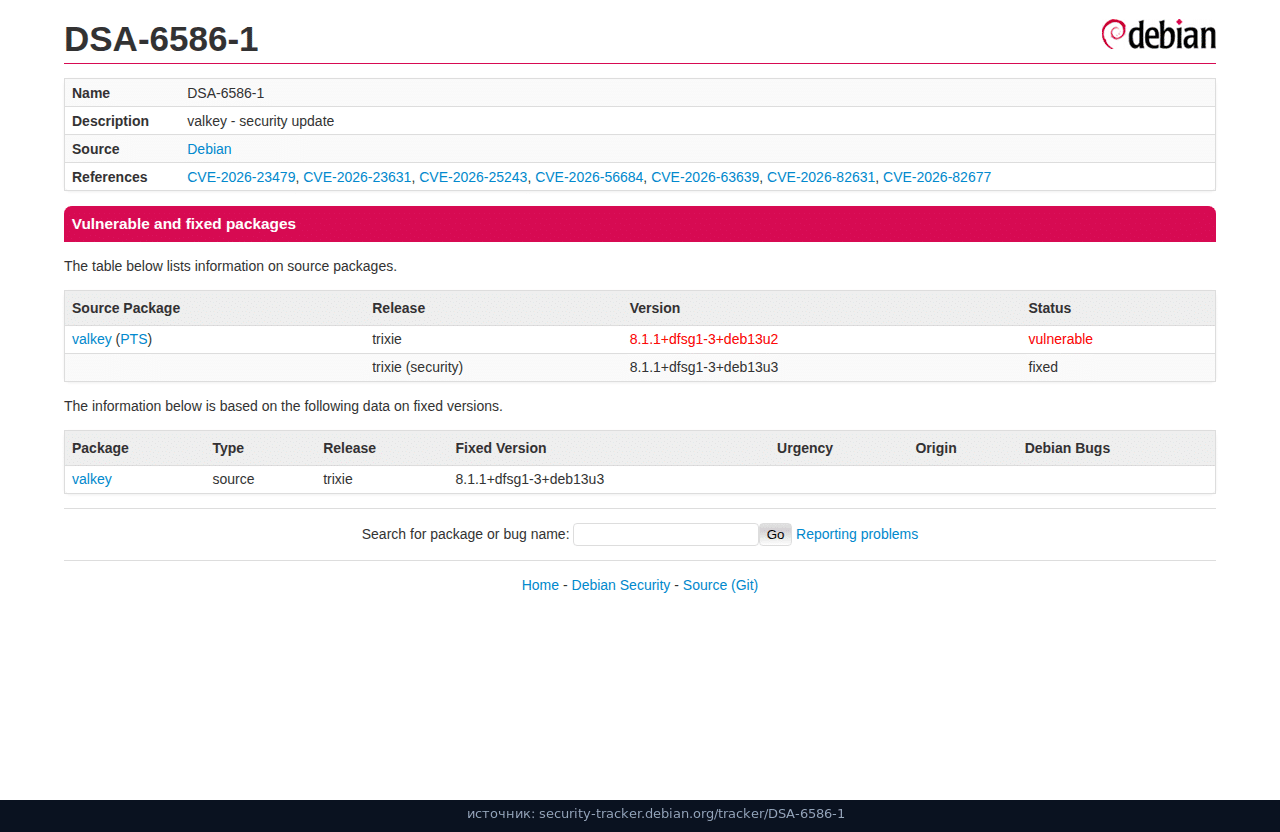Click the 'Status' column header
Image resolution: width=1280 pixels, height=832 pixels.
click(x=1050, y=308)
